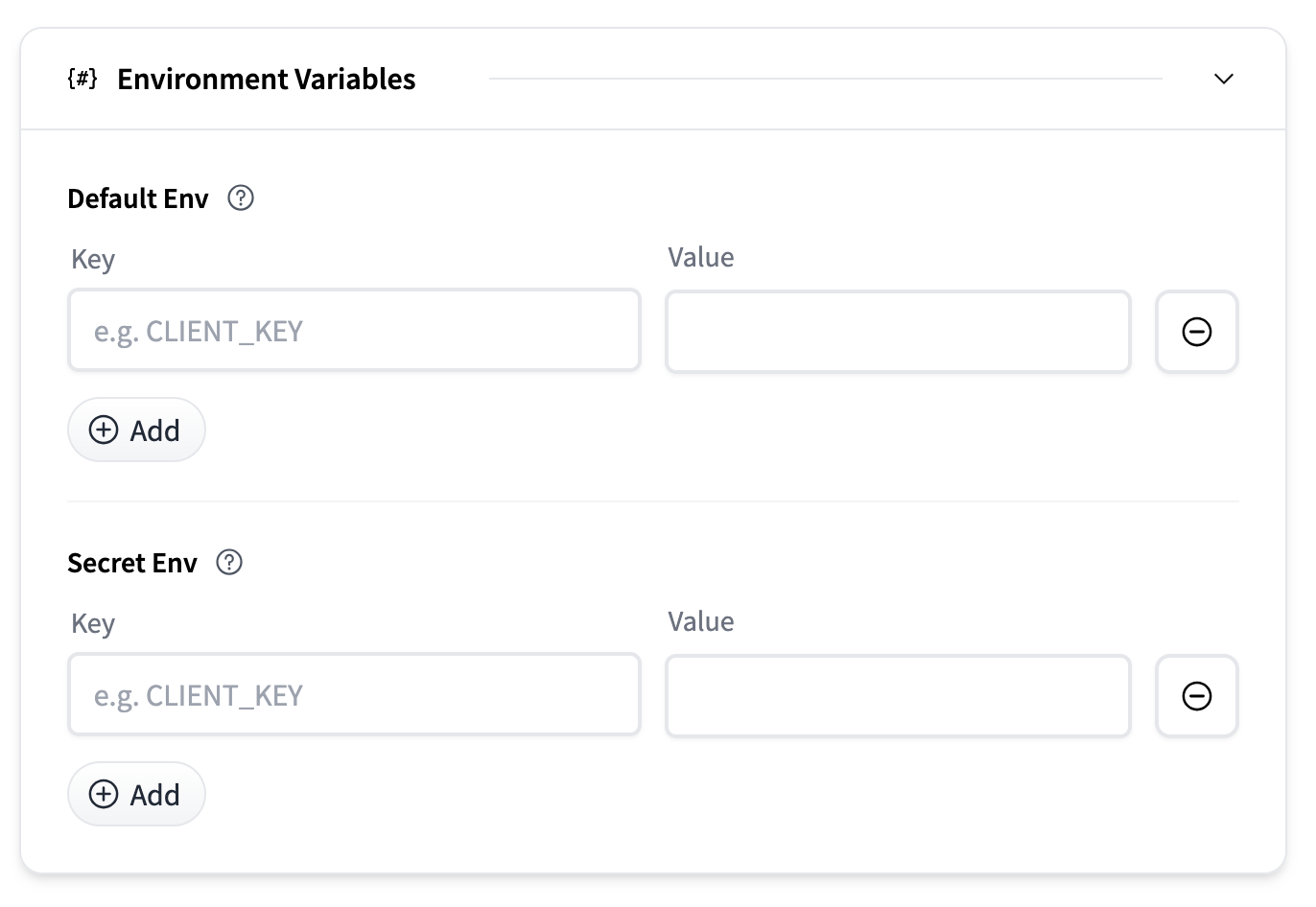The image size is (1316, 907).
Task: Click the Environment Variables section title
Action: 266,79
